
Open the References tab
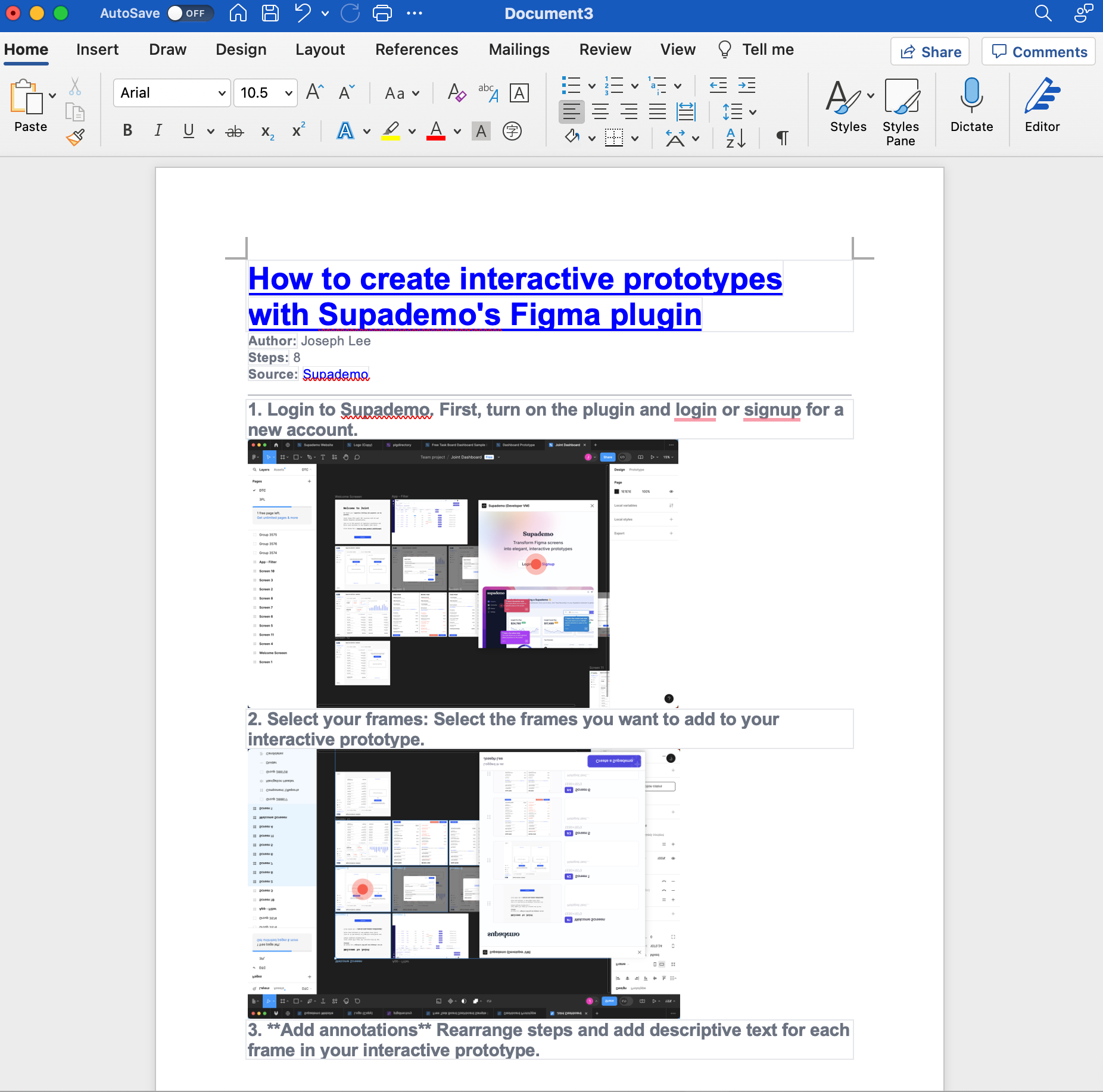[x=416, y=49]
